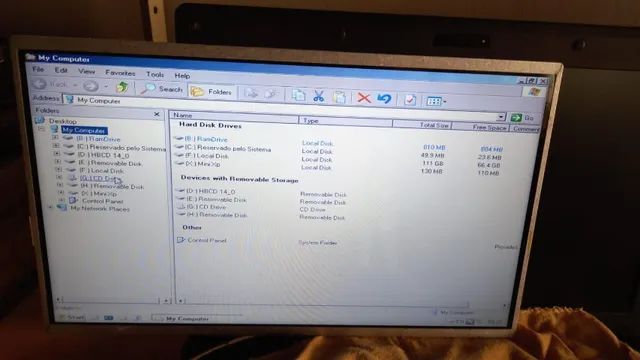
Task: Select (E:) Removable Disk in file list
Action: click(216, 199)
